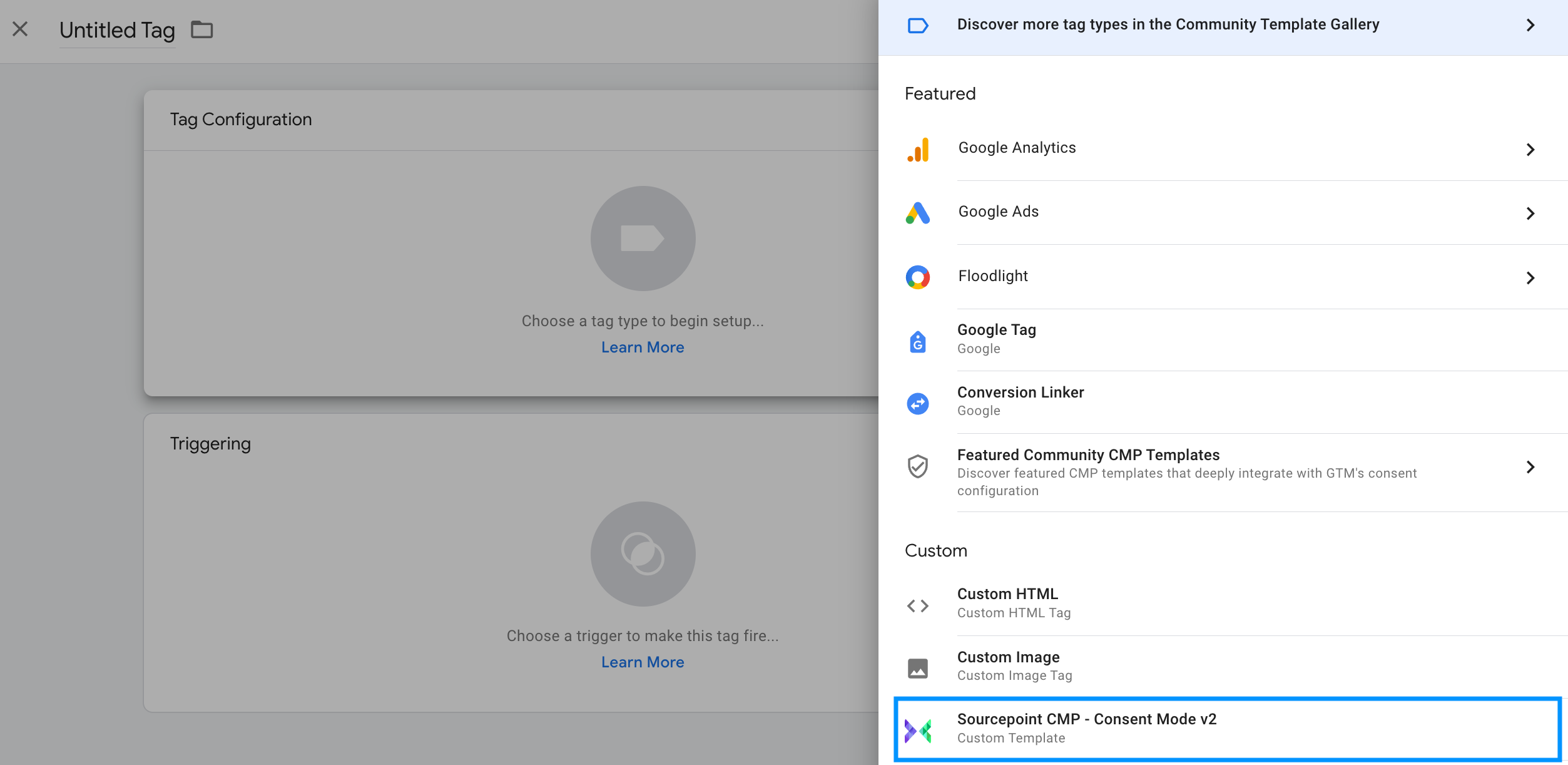Click the Community Template Gallery tag icon
The image size is (1568, 765).
(918, 26)
